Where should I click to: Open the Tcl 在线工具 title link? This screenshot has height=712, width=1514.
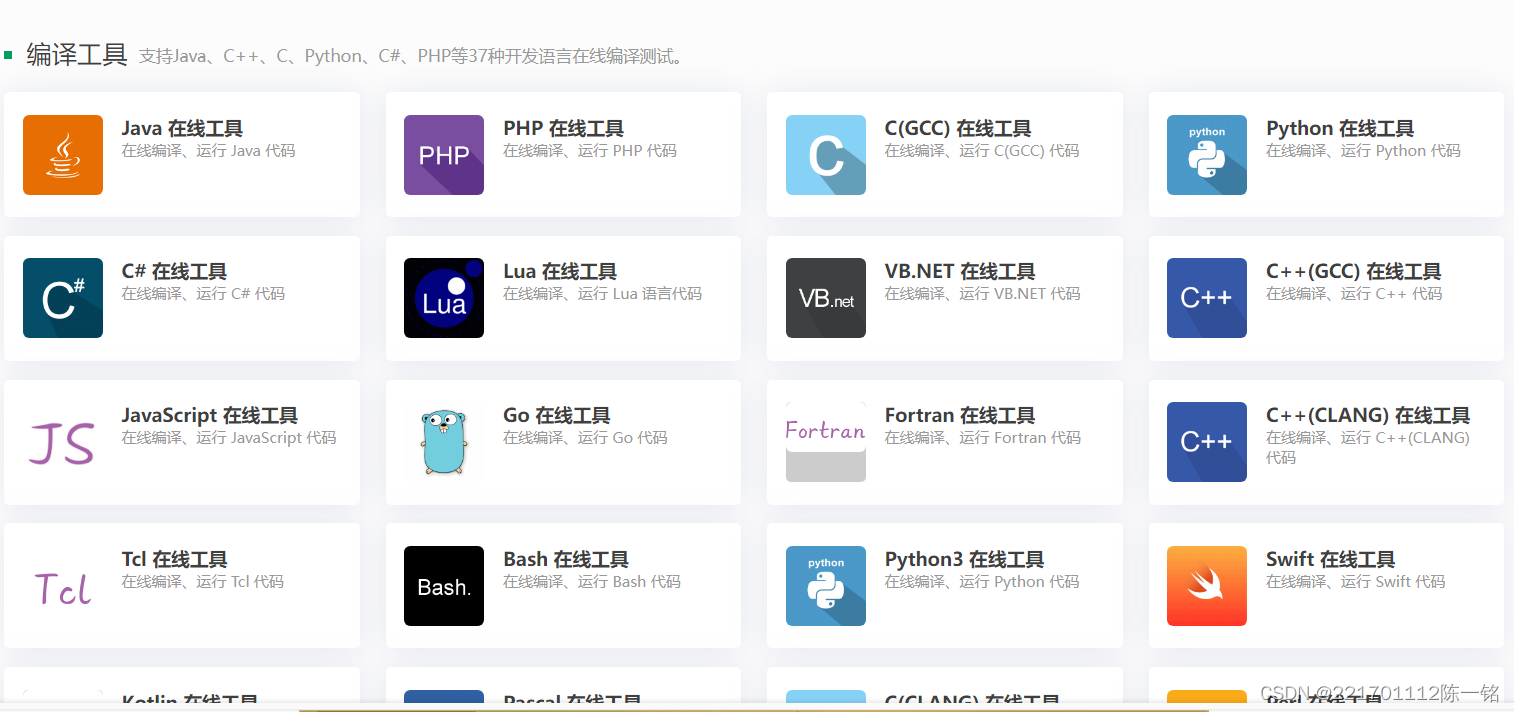(174, 559)
